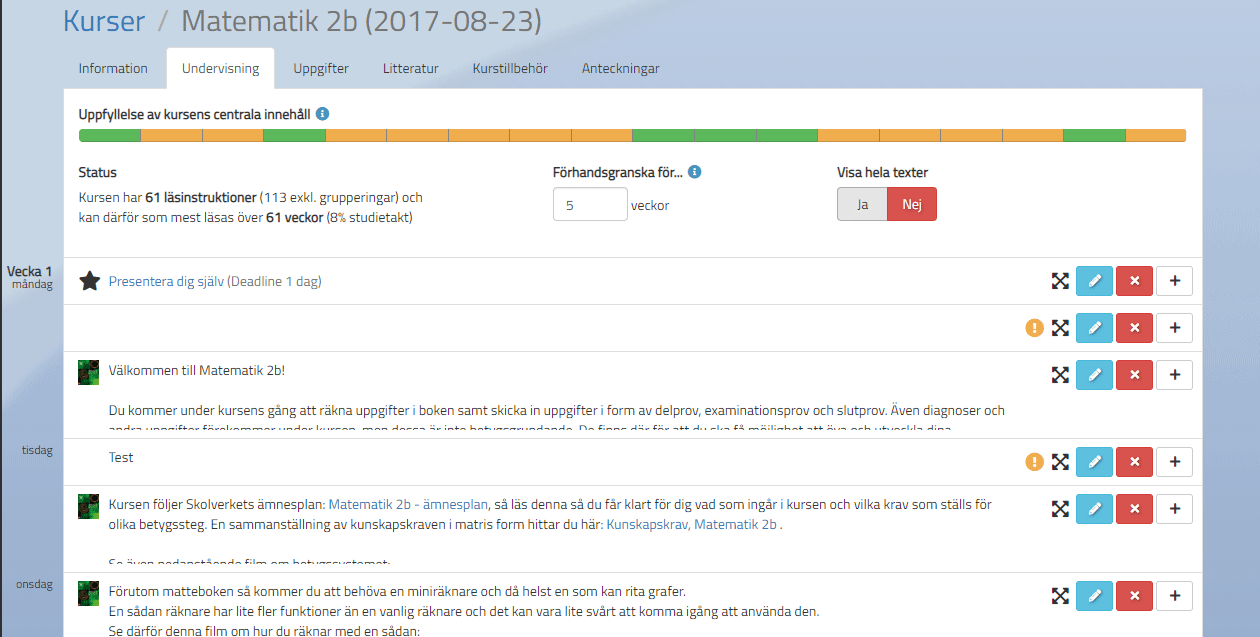Open the Litteratur tab

click(x=410, y=69)
